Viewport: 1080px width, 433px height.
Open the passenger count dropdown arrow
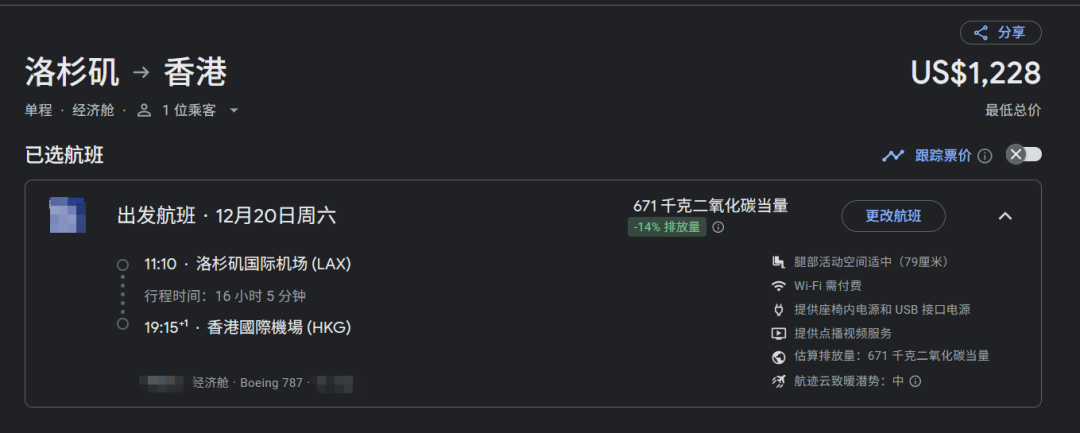234,110
